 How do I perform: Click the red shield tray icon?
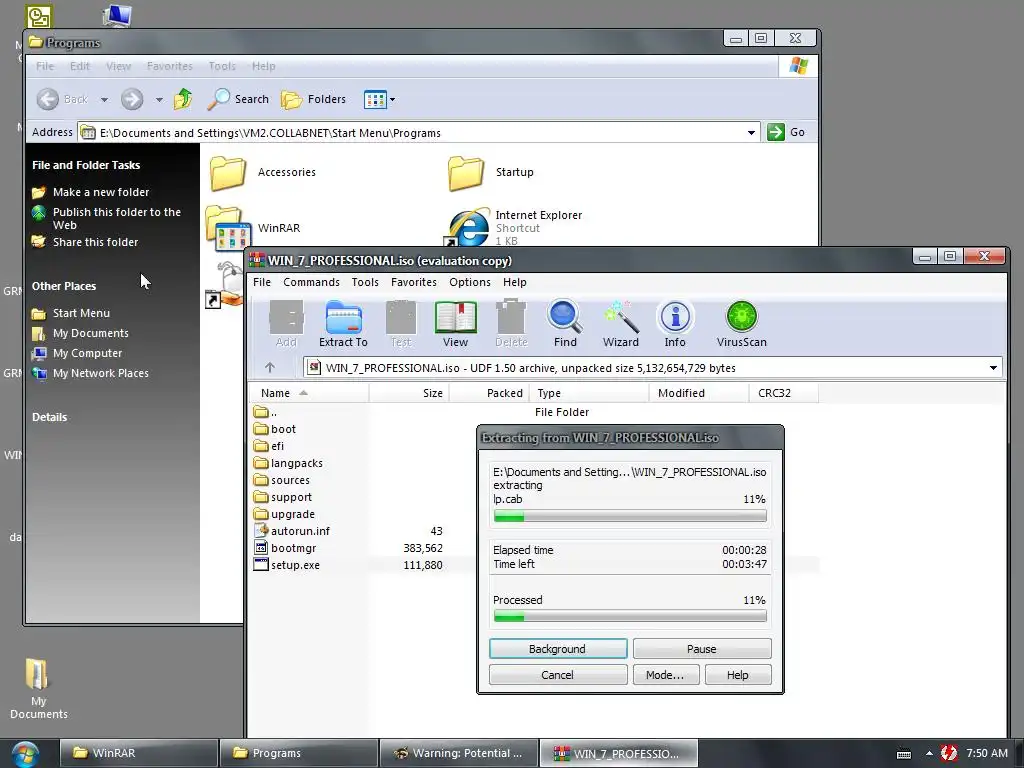point(949,753)
